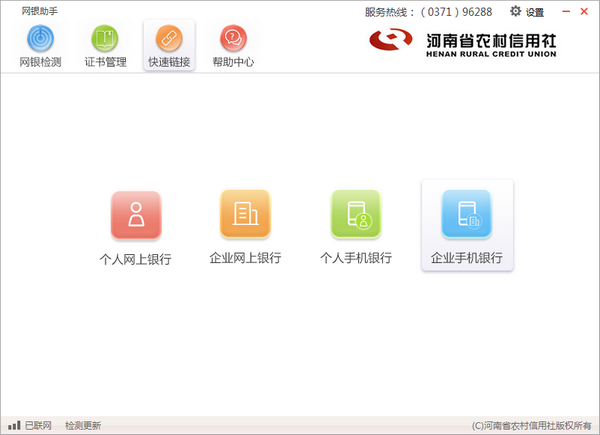Click the 设置 settings gear icon
This screenshot has width=600, height=435.
click(515, 11)
